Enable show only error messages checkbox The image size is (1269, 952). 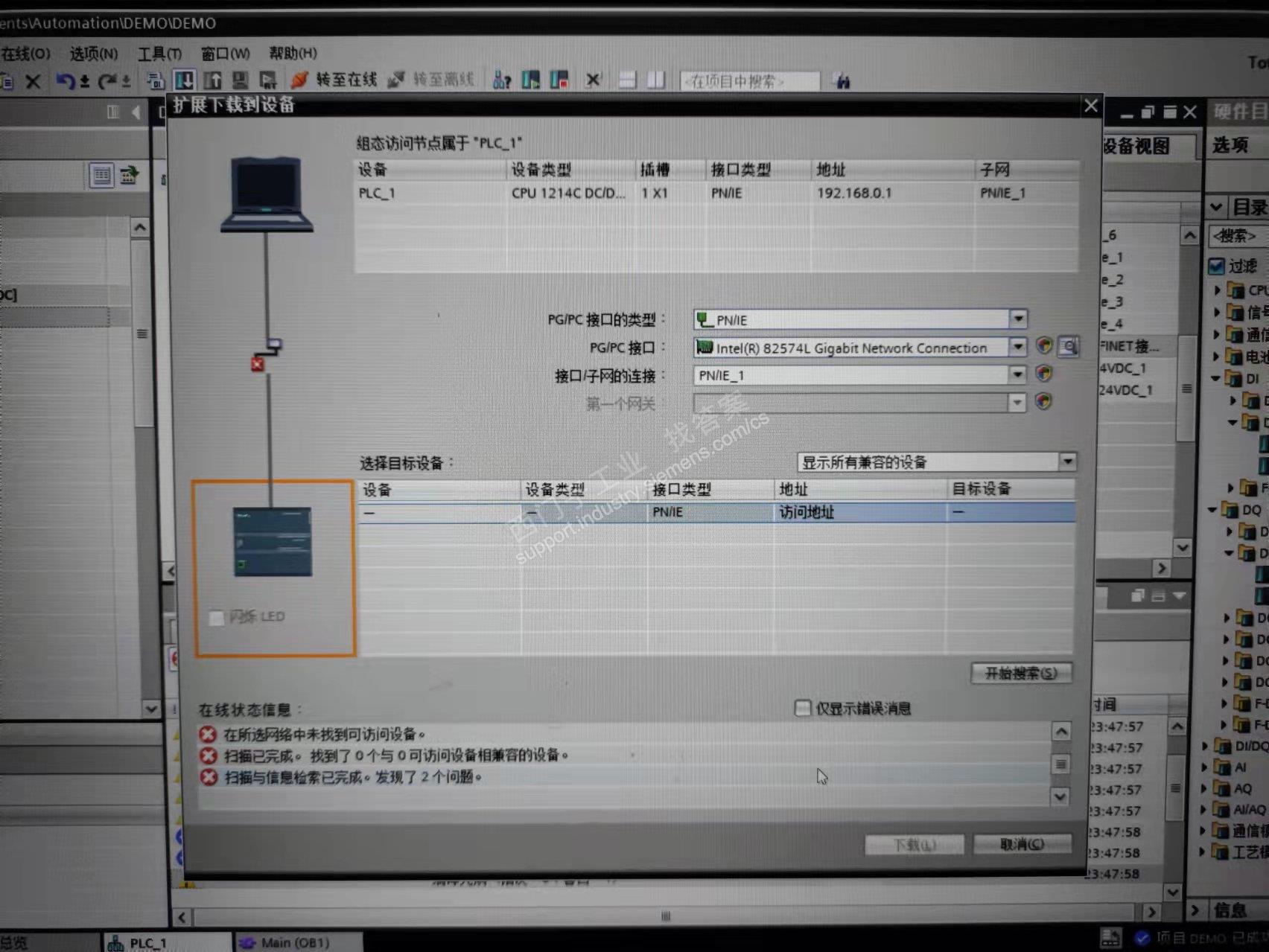tap(802, 708)
